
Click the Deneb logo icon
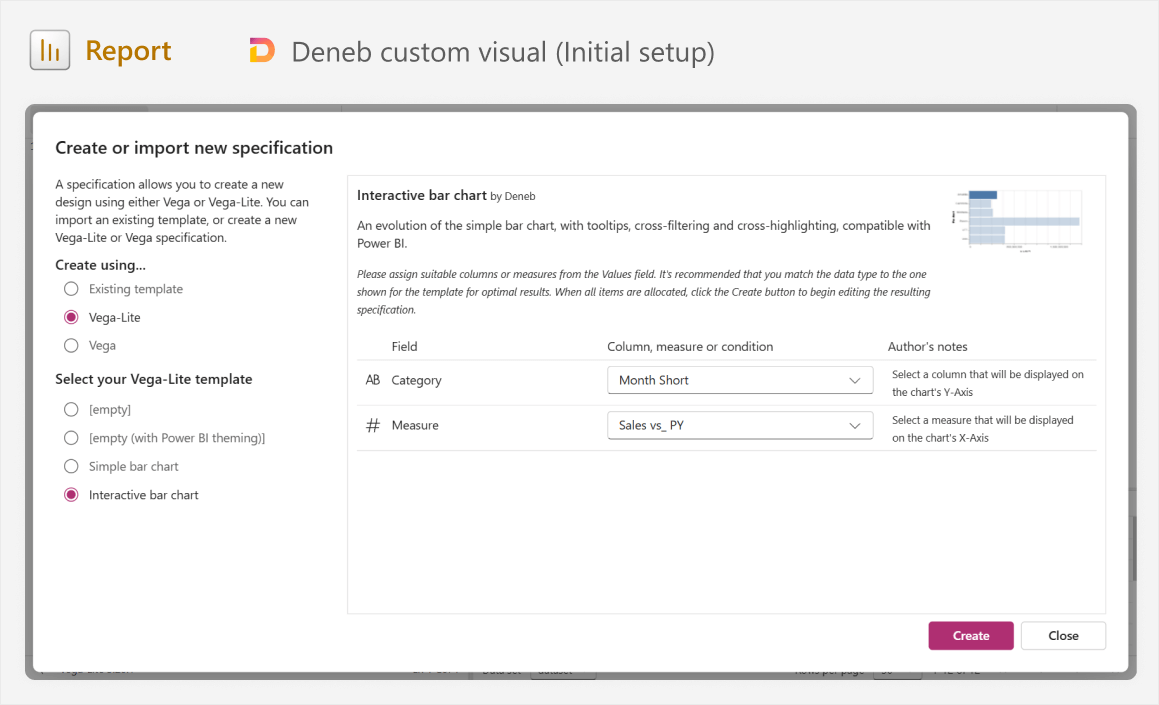[262, 50]
